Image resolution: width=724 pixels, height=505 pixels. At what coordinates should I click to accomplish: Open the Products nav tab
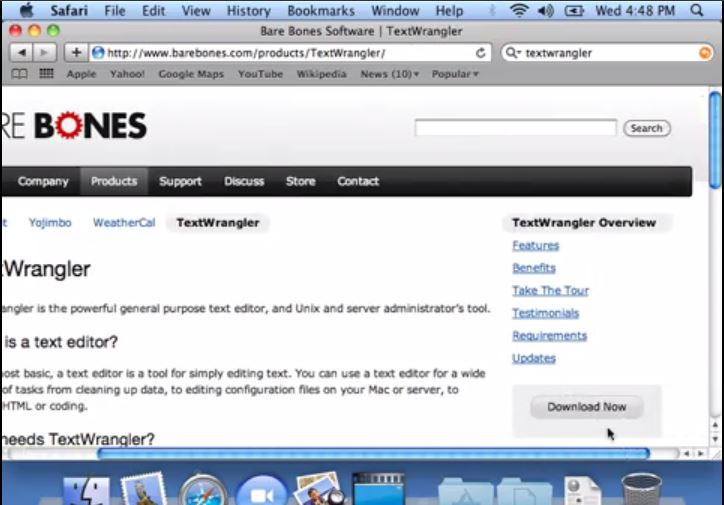(x=114, y=181)
